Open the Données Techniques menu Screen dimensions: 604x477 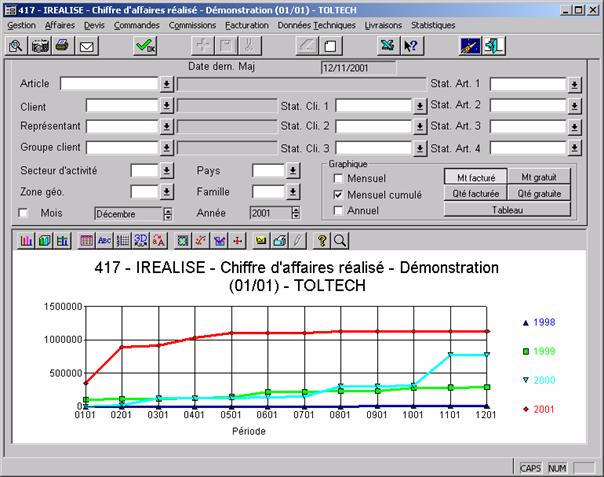point(317,25)
